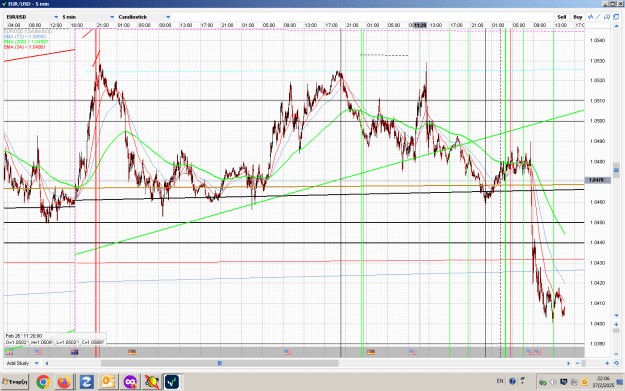Select the trend line drawing tool

pos(598,17)
